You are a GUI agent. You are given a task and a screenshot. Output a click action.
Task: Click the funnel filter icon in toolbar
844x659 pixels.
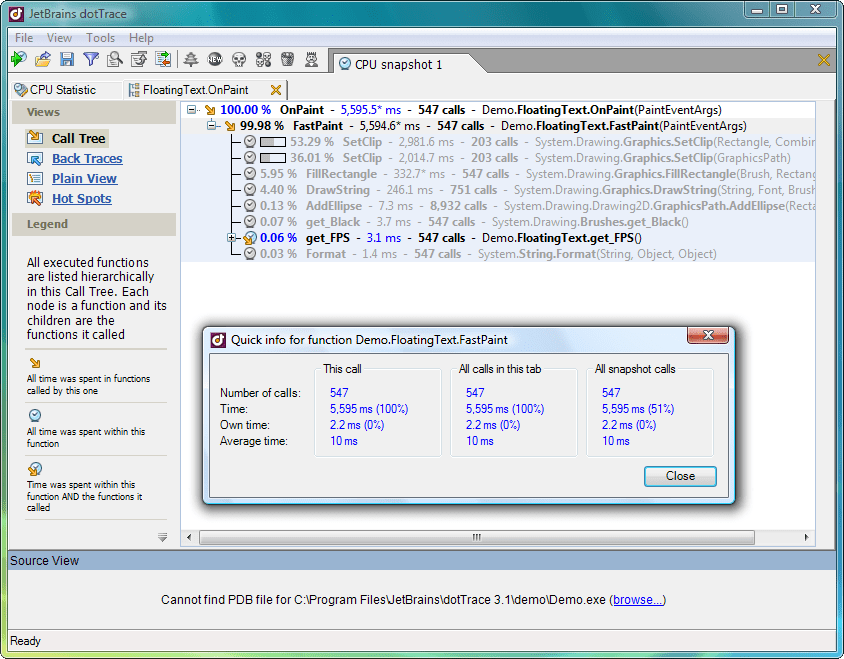[91, 60]
